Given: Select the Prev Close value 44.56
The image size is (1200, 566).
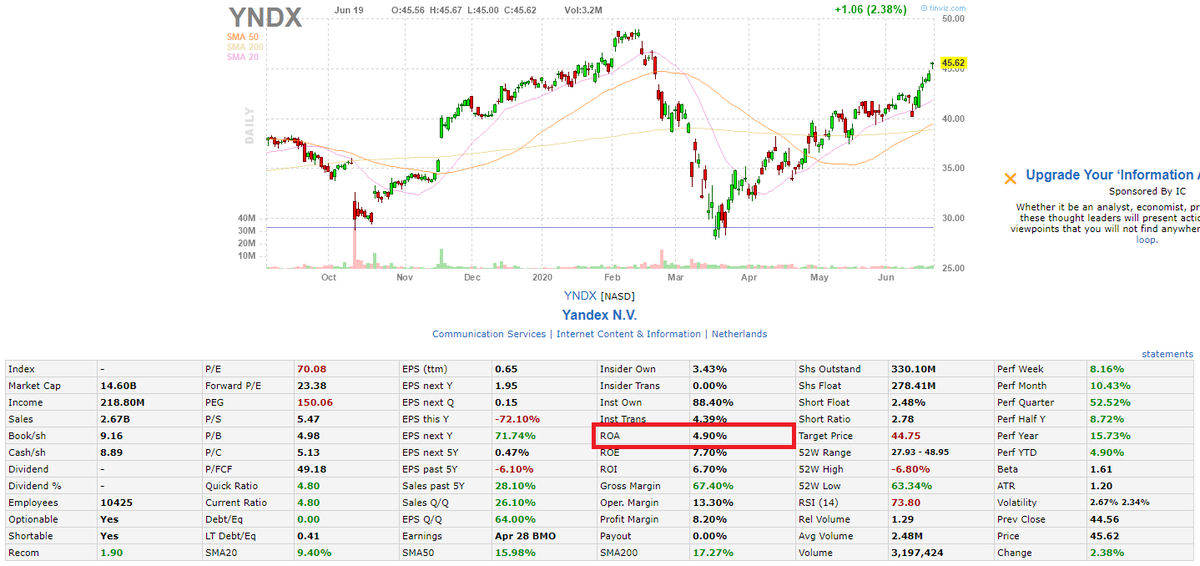Looking at the screenshot, I should click(1104, 520).
